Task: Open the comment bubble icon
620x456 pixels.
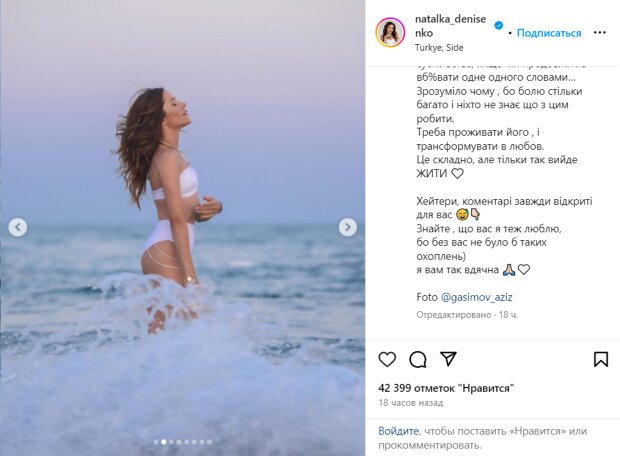Action: [418, 359]
